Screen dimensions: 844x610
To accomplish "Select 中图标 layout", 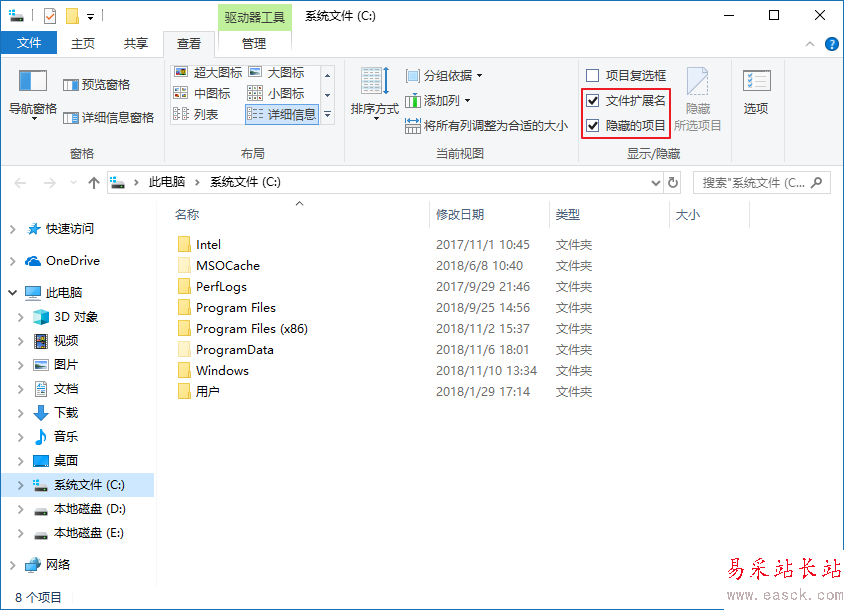I will (202, 93).
